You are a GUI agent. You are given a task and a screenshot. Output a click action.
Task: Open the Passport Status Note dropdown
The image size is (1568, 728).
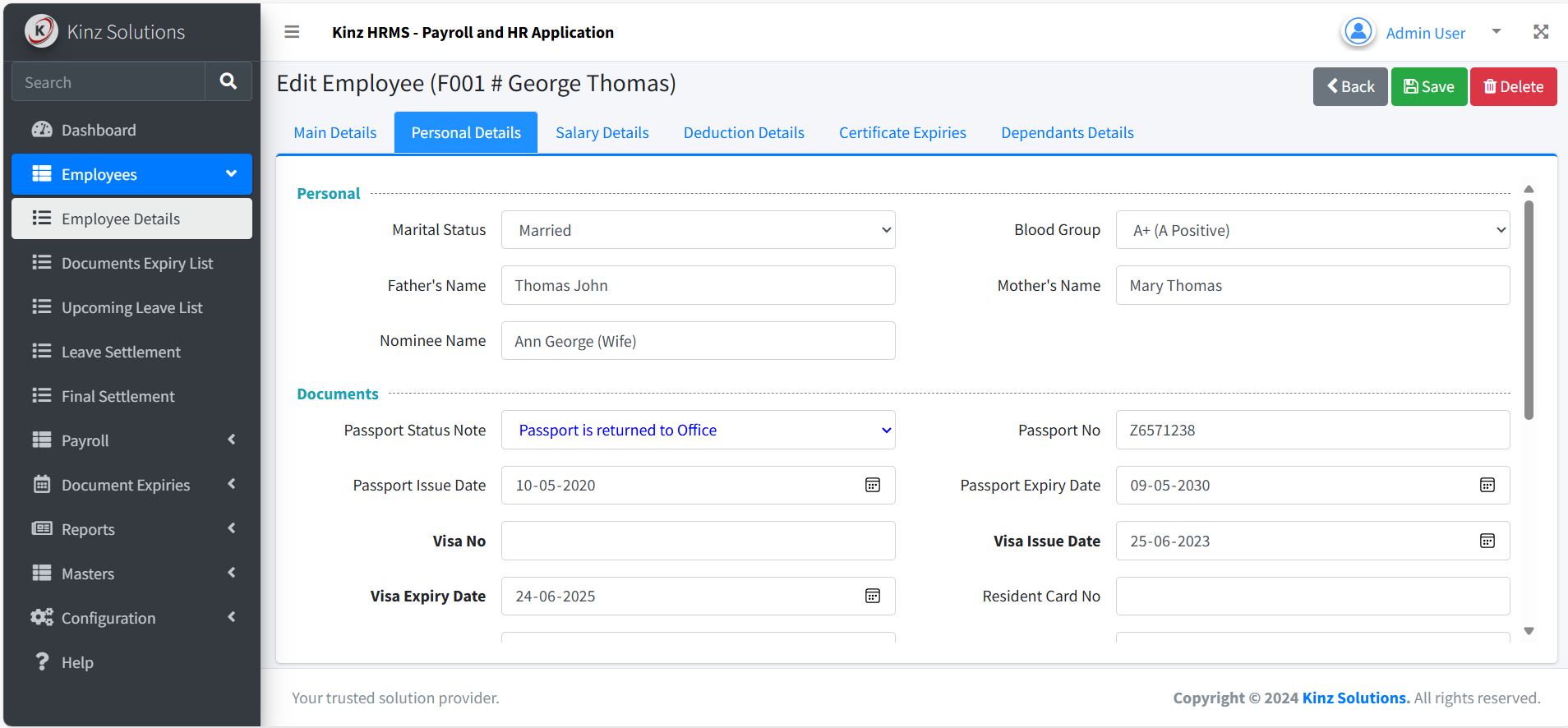(x=699, y=430)
